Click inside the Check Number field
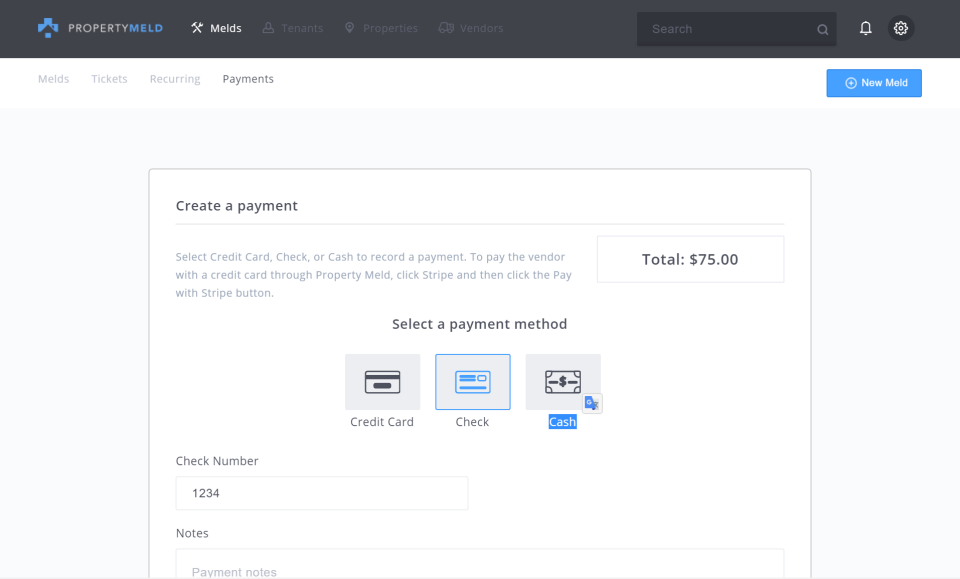This screenshot has height=579, width=960. tap(321, 493)
